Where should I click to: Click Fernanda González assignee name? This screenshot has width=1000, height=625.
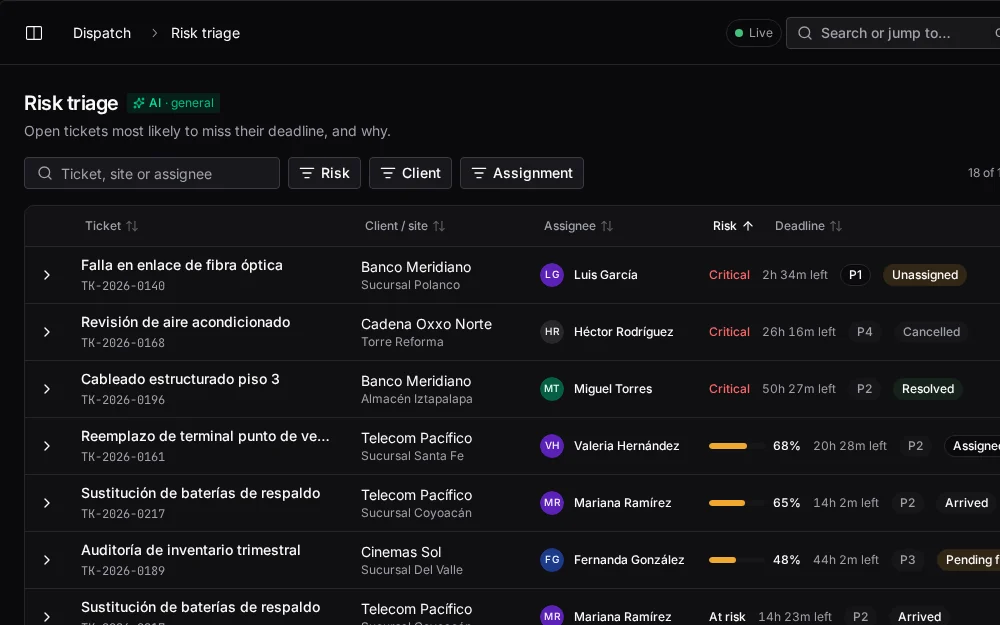[629, 560]
